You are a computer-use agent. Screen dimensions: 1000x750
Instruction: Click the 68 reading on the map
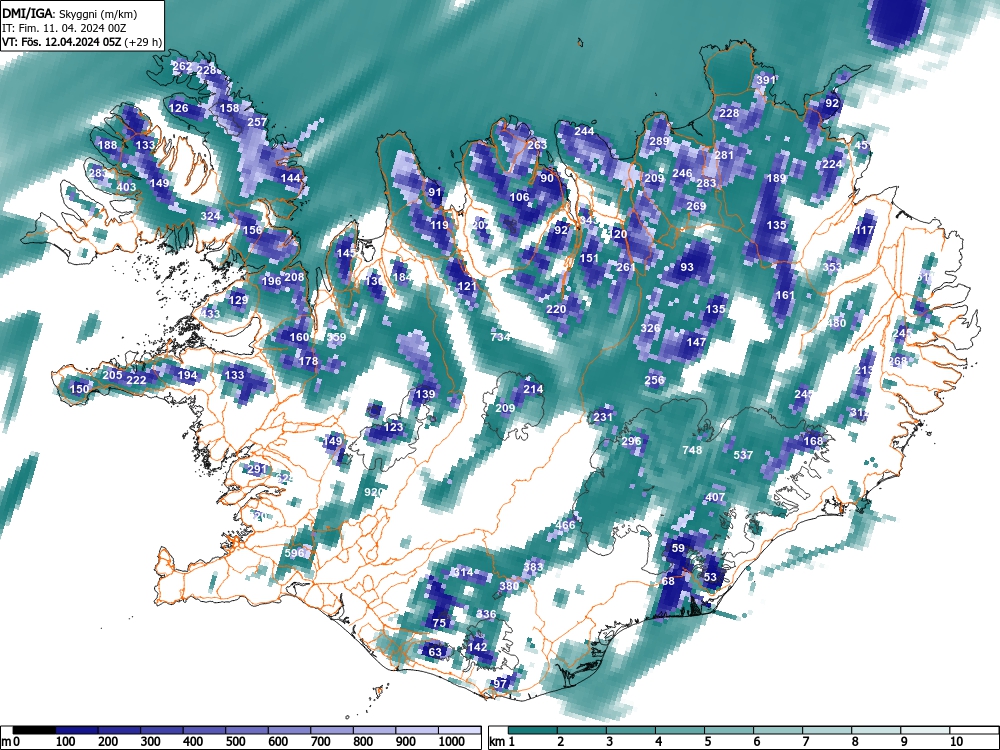pos(668,581)
